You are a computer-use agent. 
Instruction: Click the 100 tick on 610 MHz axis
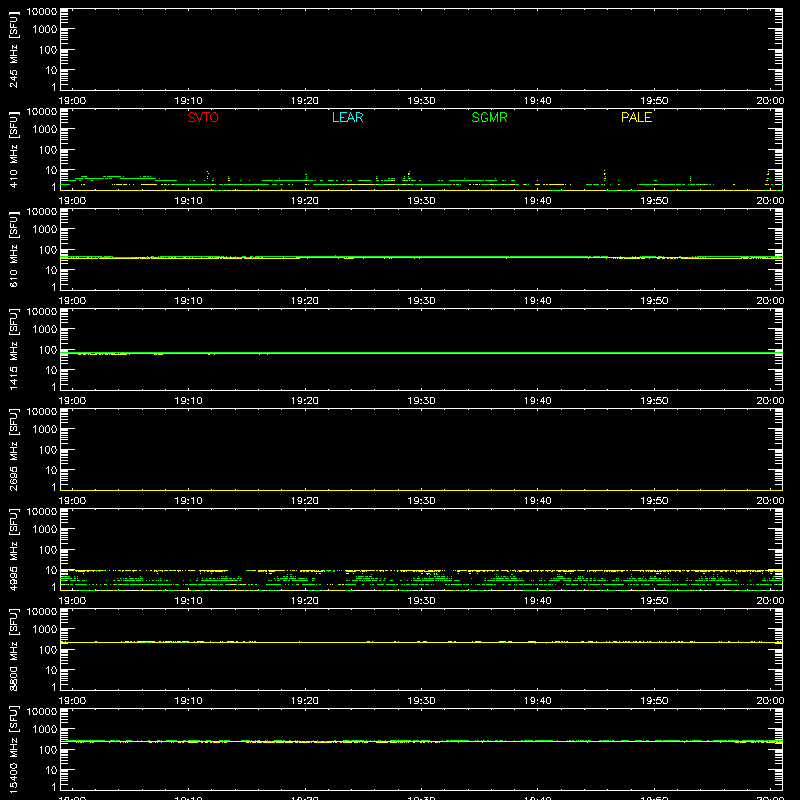(x=48, y=250)
